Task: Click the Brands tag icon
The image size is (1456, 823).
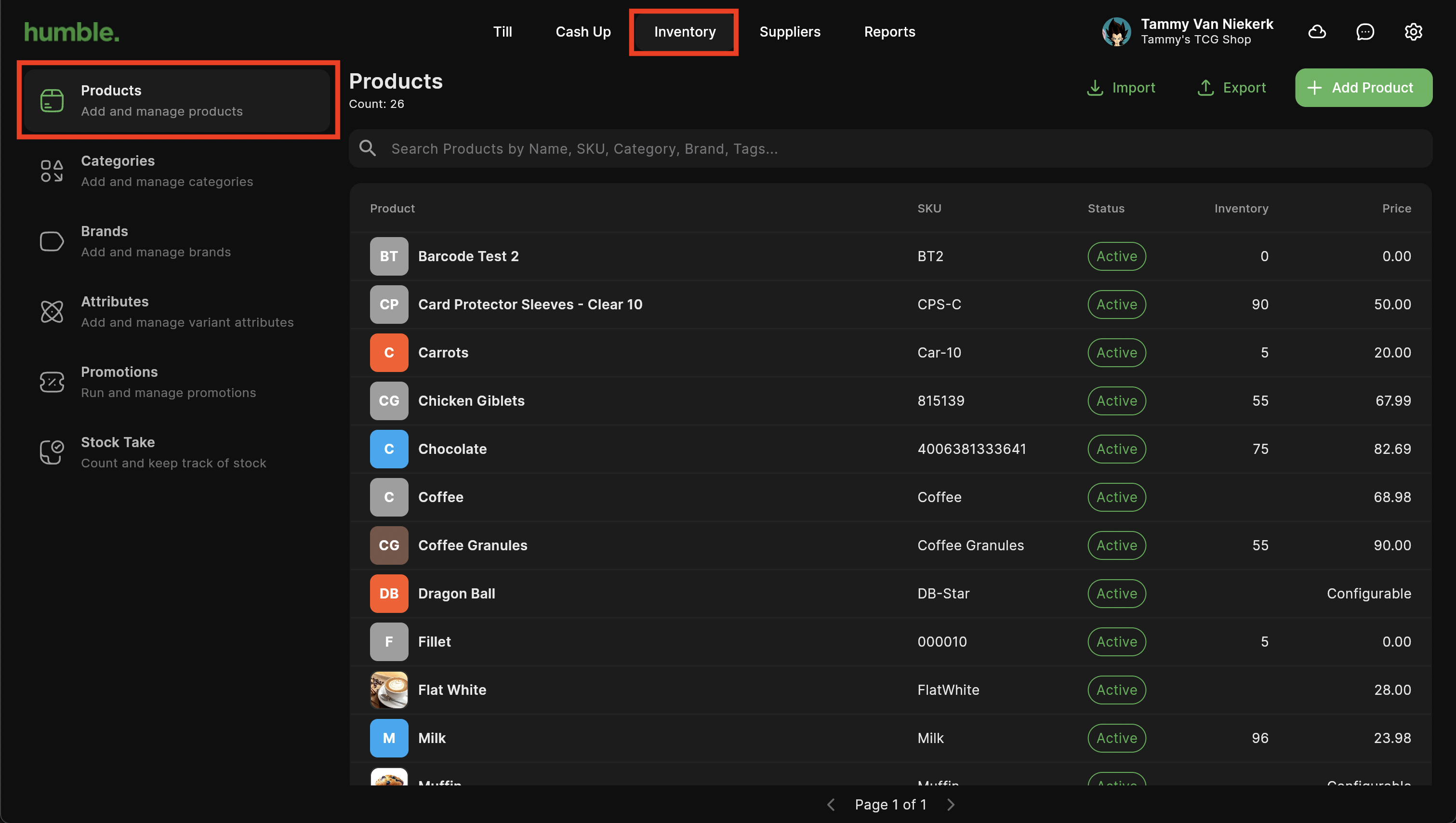Action: coord(52,241)
